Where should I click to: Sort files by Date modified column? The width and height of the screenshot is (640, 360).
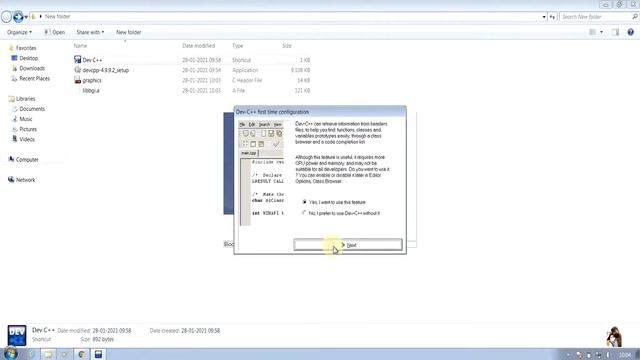198,46
